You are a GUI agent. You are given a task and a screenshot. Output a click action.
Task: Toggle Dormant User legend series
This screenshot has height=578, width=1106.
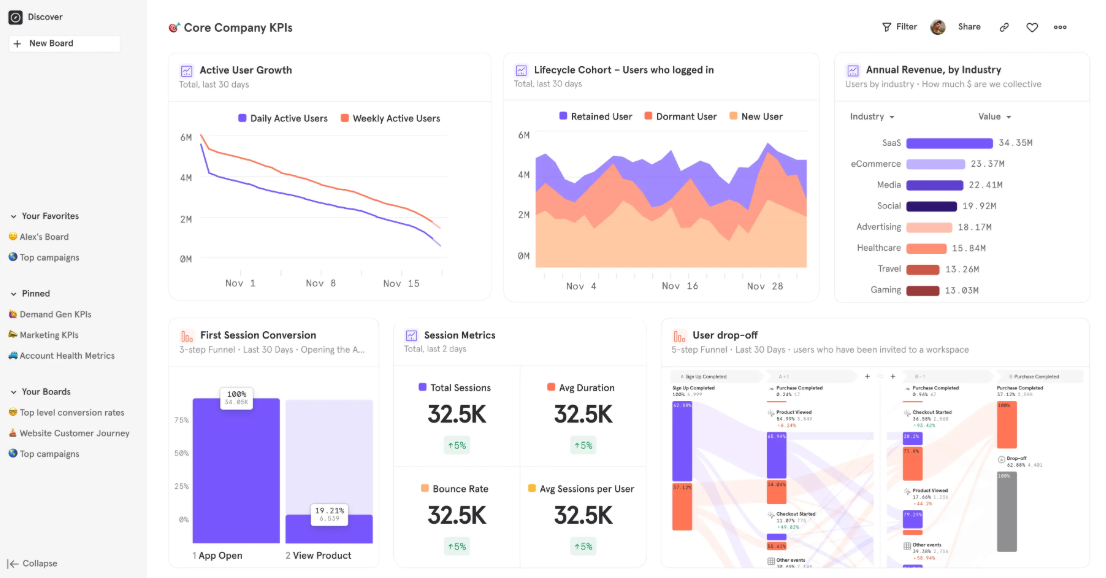pyautogui.click(x=680, y=116)
